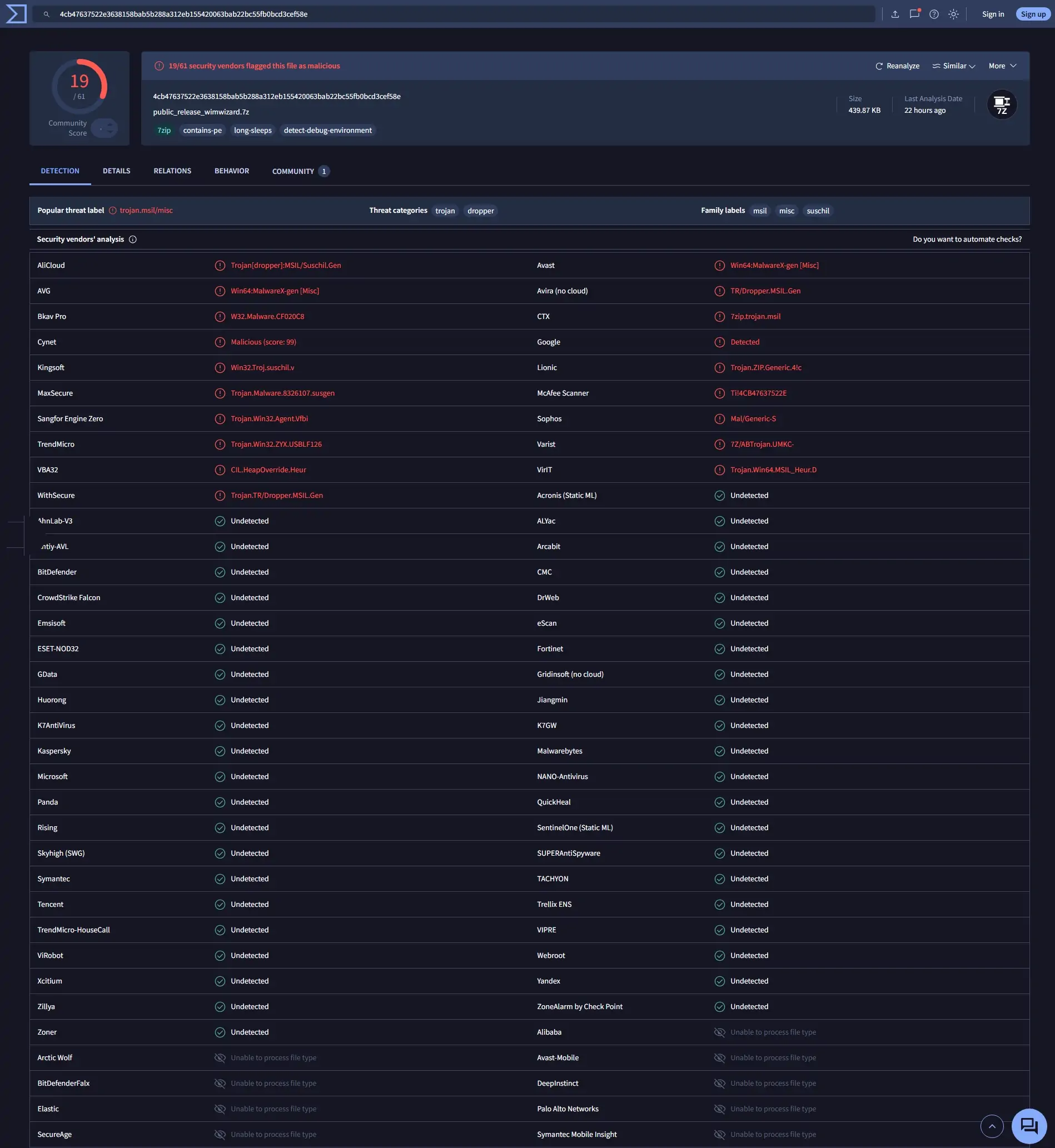The image size is (1055, 1148).
Task: Toggle the Community Score vote control
Action: (x=104, y=128)
